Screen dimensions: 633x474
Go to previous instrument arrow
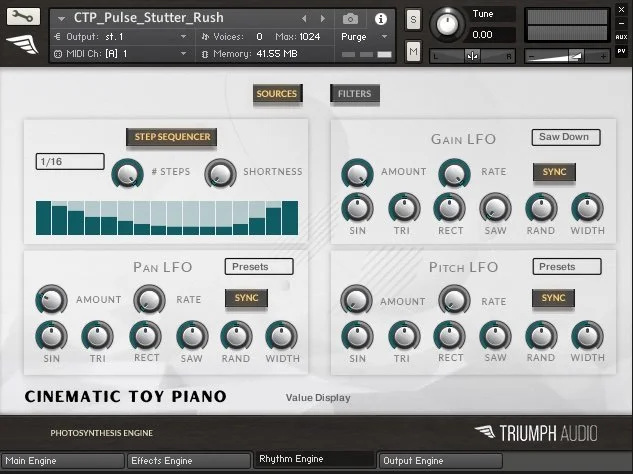click(304, 19)
